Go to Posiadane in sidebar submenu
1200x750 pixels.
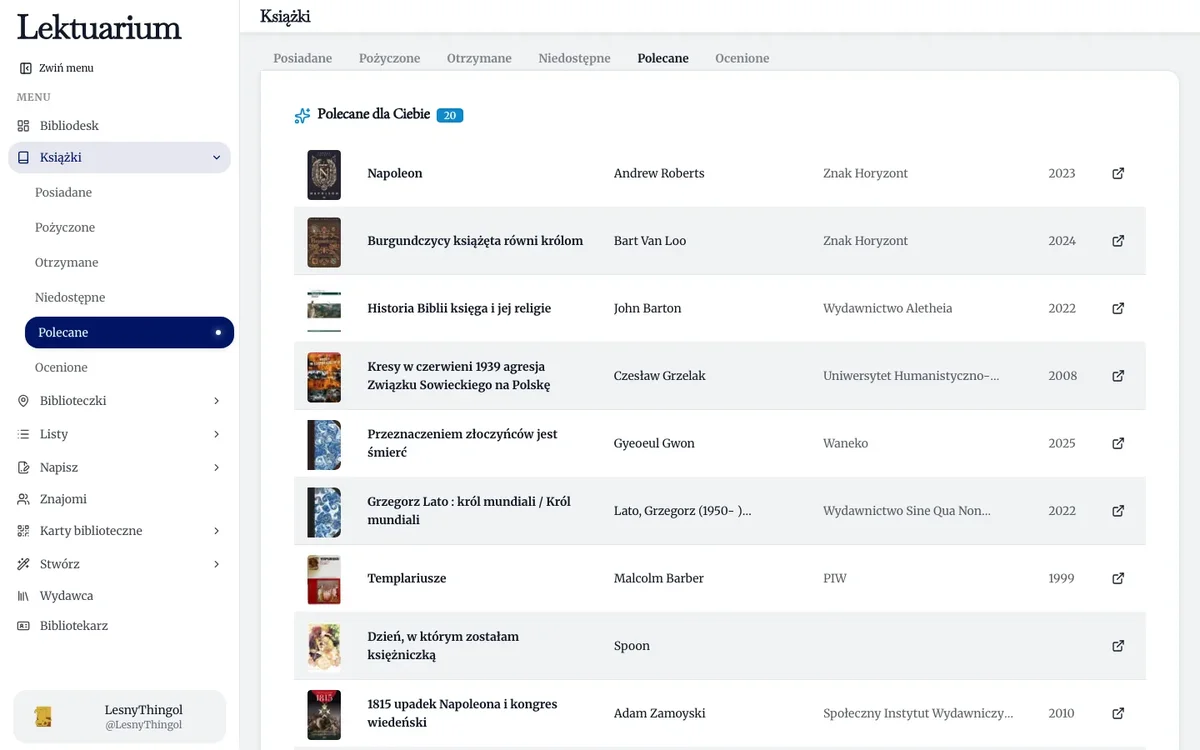63,192
